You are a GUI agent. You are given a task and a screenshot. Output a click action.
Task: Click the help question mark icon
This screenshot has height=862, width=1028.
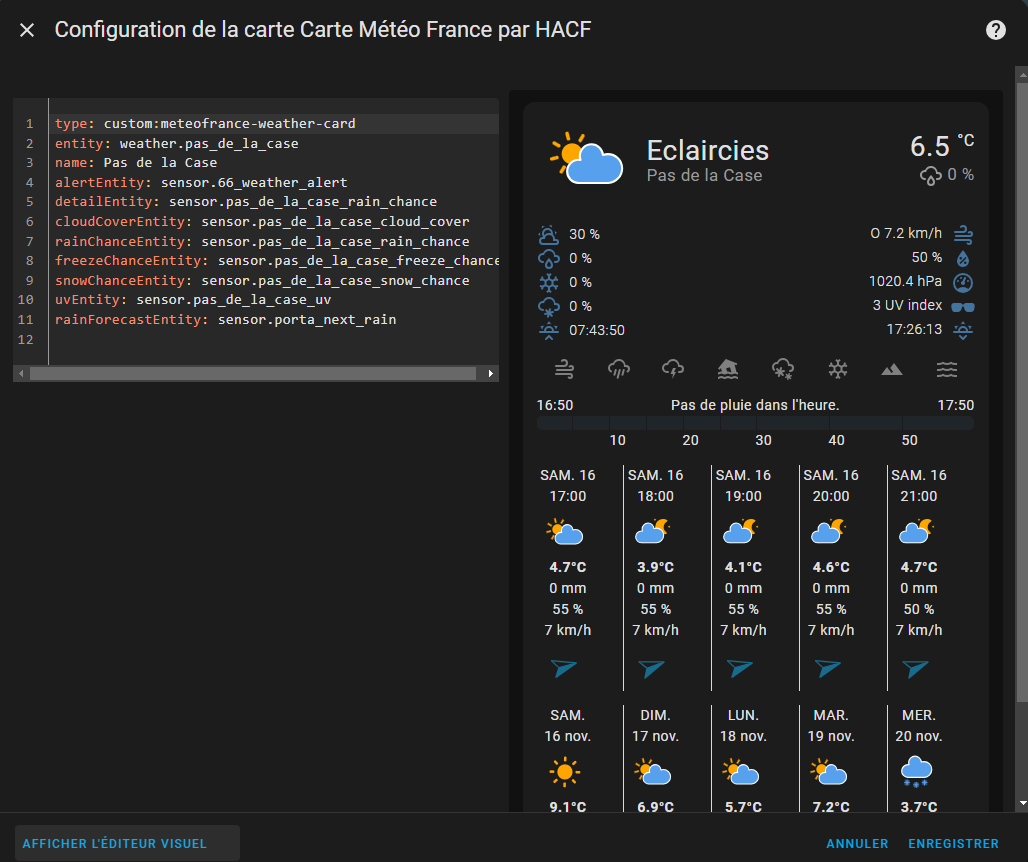pos(996,30)
